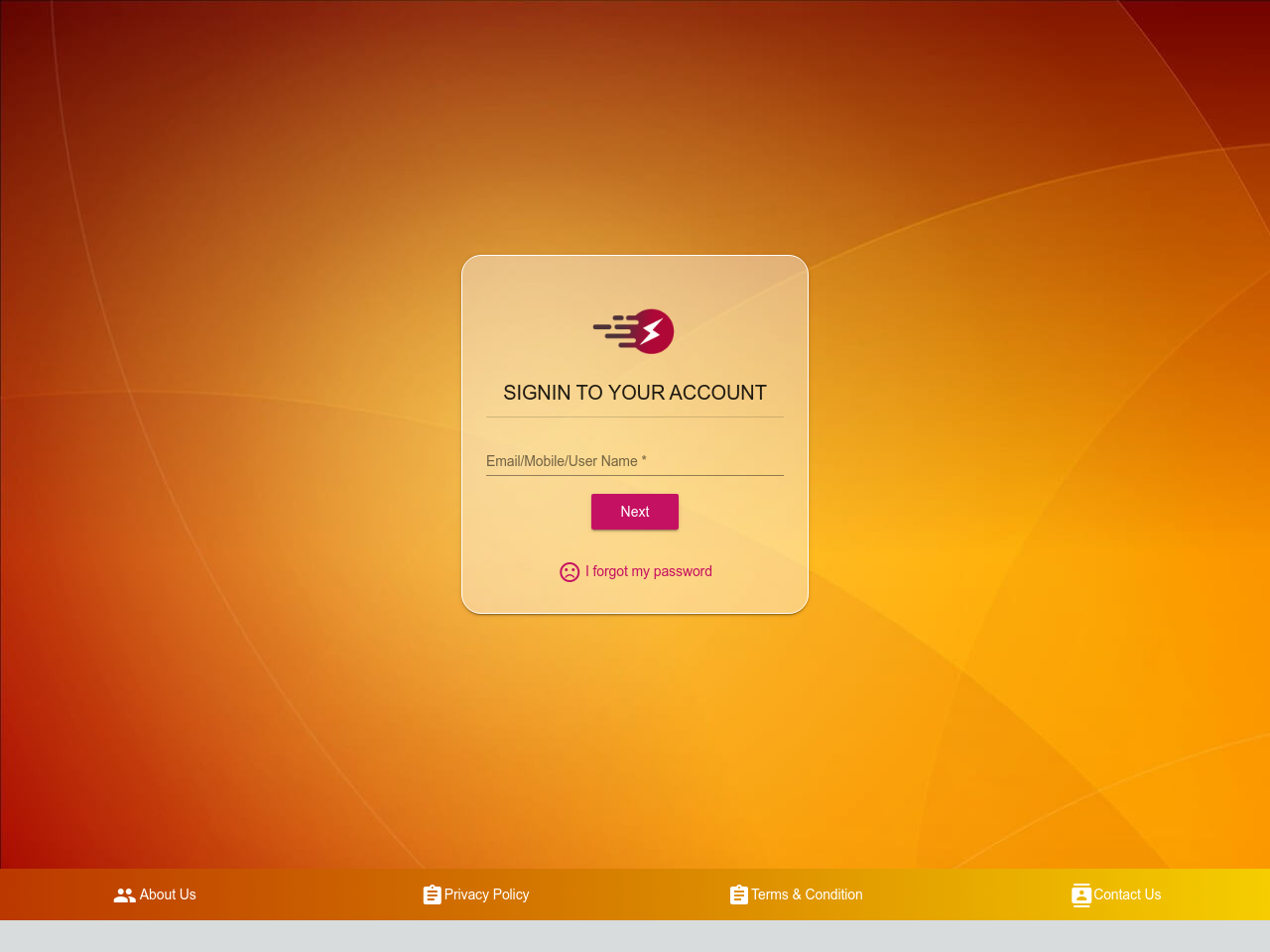Click the lightning bolt logo
1270x952 pixels.
[x=652, y=331]
